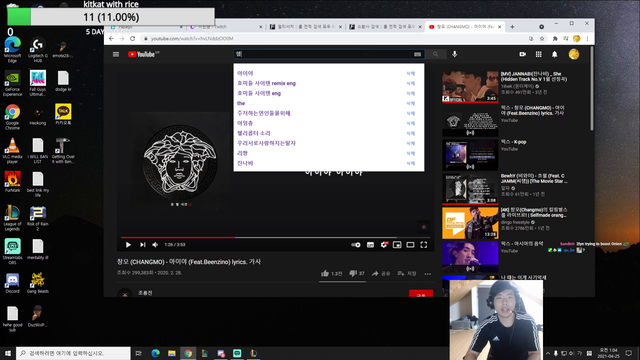
Task: Skip to the next video
Action: [x=142, y=244]
